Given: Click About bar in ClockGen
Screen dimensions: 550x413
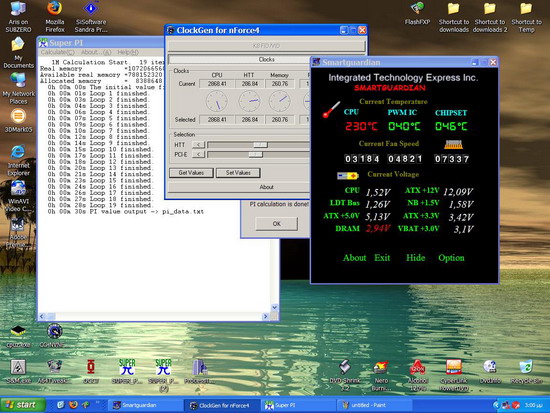Looking at the screenshot, I should (266, 187).
